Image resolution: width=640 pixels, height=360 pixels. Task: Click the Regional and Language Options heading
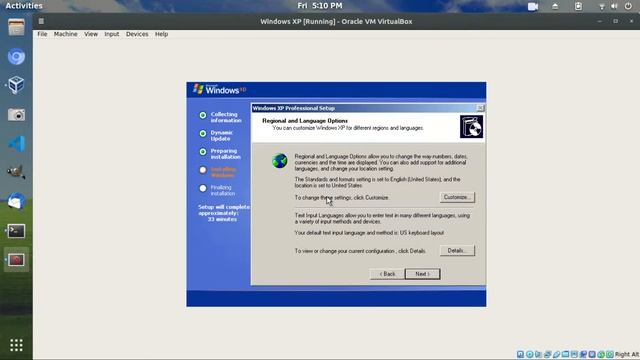tap(305, 121)
